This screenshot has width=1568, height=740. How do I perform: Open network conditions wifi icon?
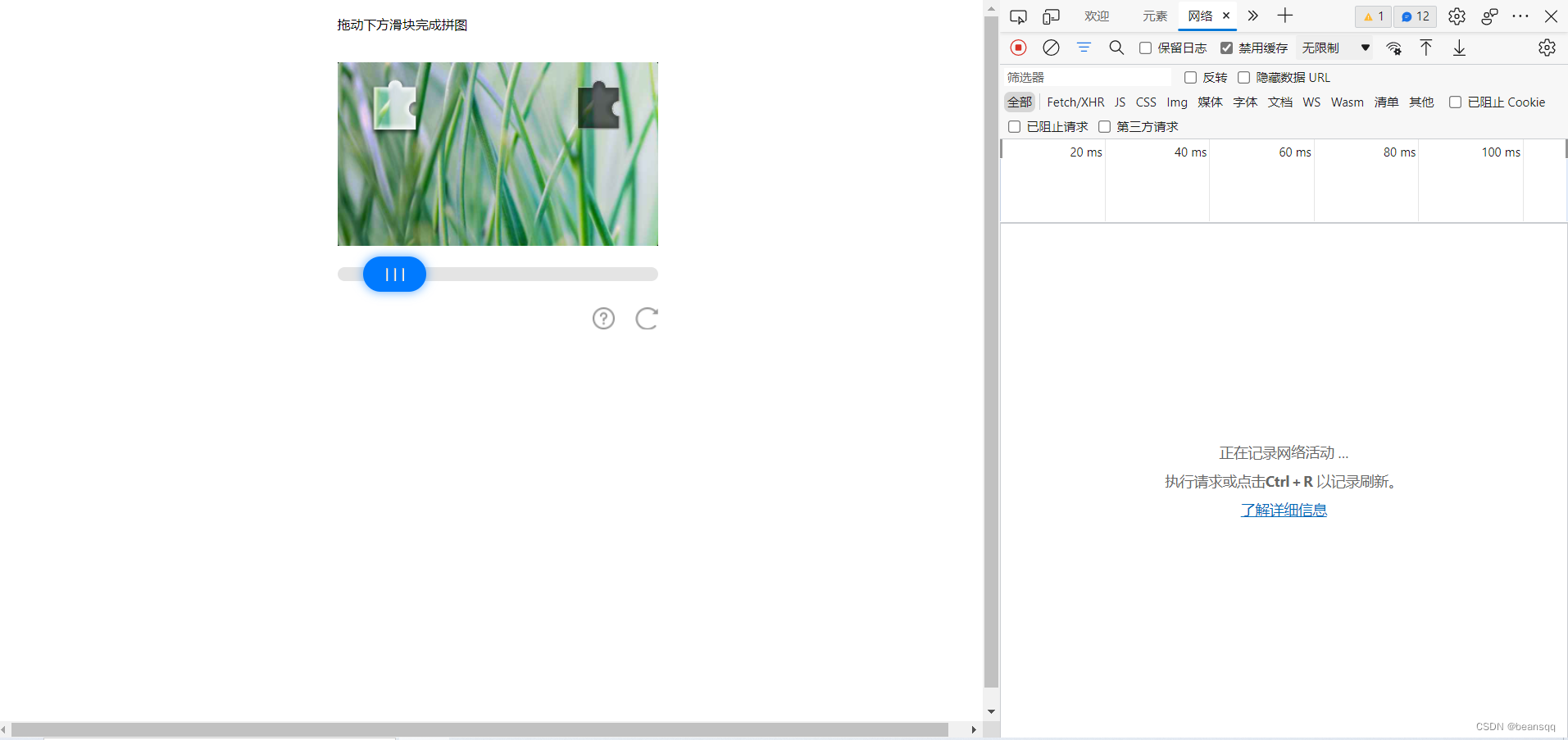click(x=1393, y=48)
